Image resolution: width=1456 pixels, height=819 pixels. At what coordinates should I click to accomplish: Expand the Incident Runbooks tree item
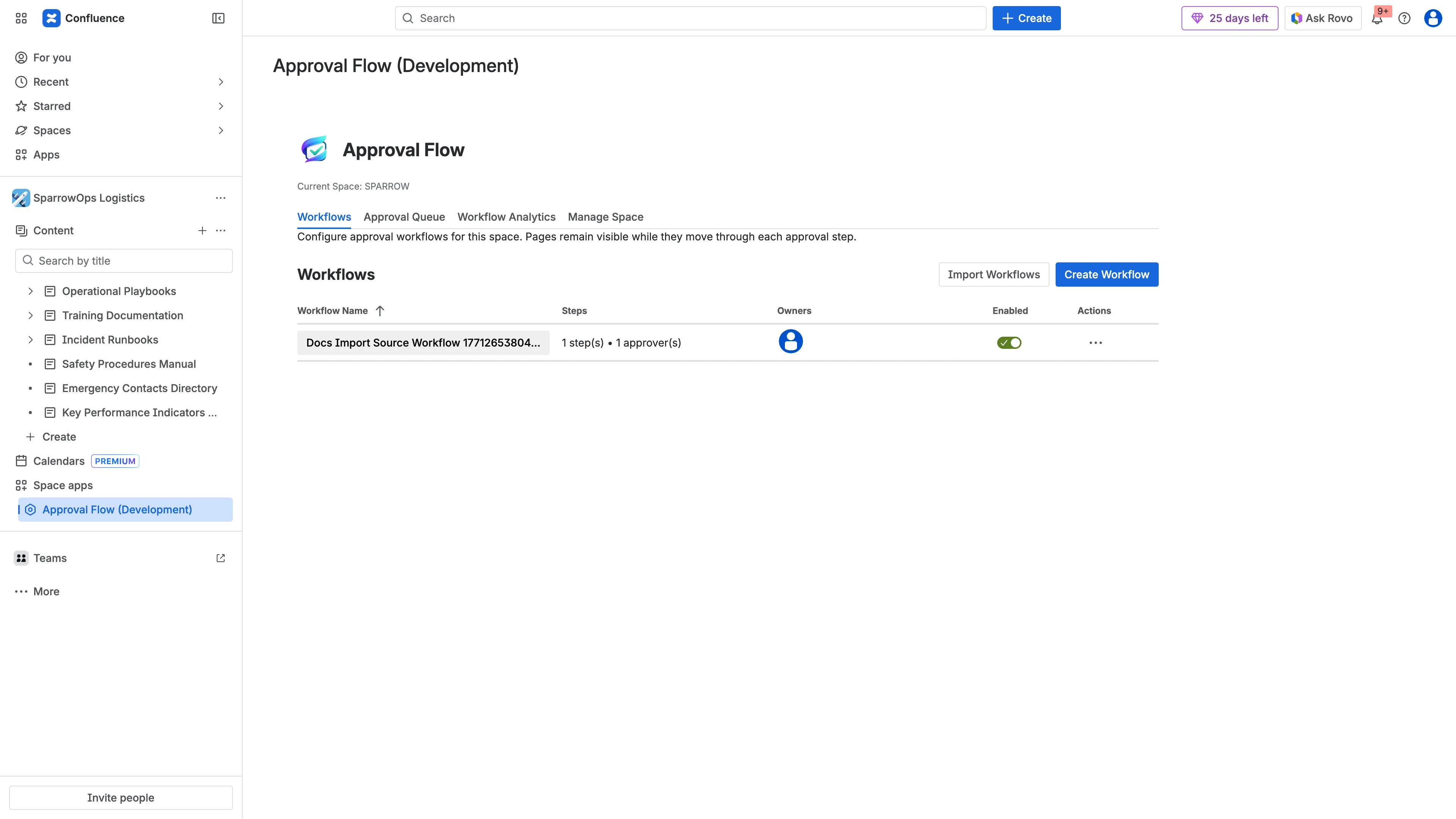click(30, 340)
